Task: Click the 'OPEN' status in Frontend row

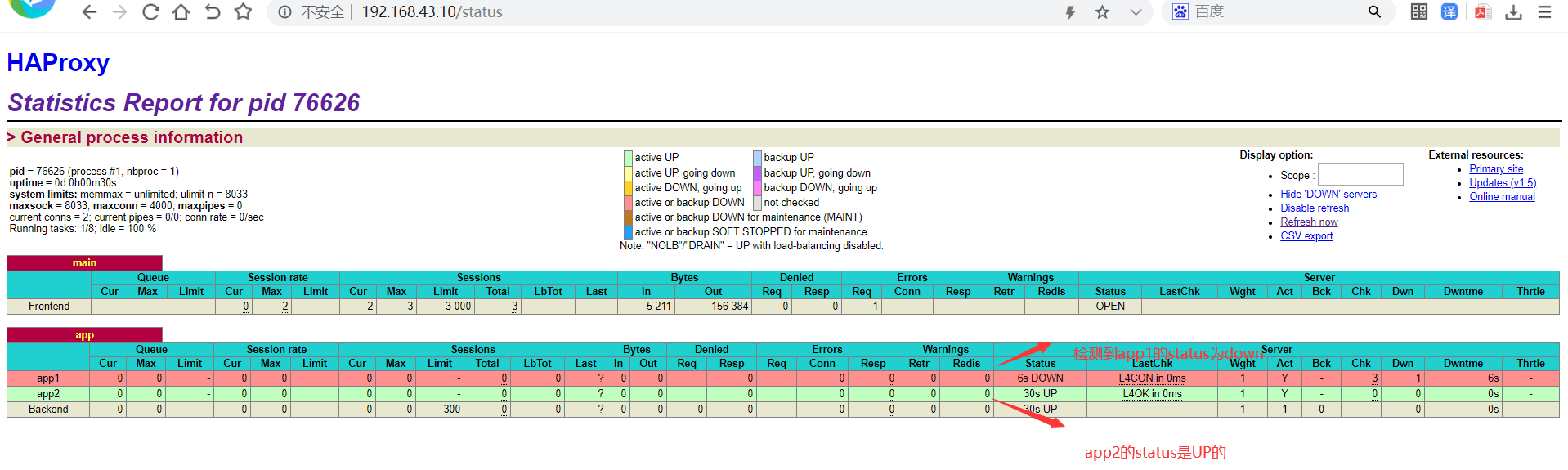Action: coord(1110,307)
